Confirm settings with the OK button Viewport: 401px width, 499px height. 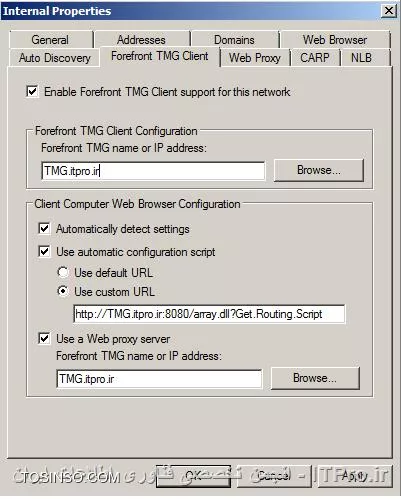pos(193,476)
